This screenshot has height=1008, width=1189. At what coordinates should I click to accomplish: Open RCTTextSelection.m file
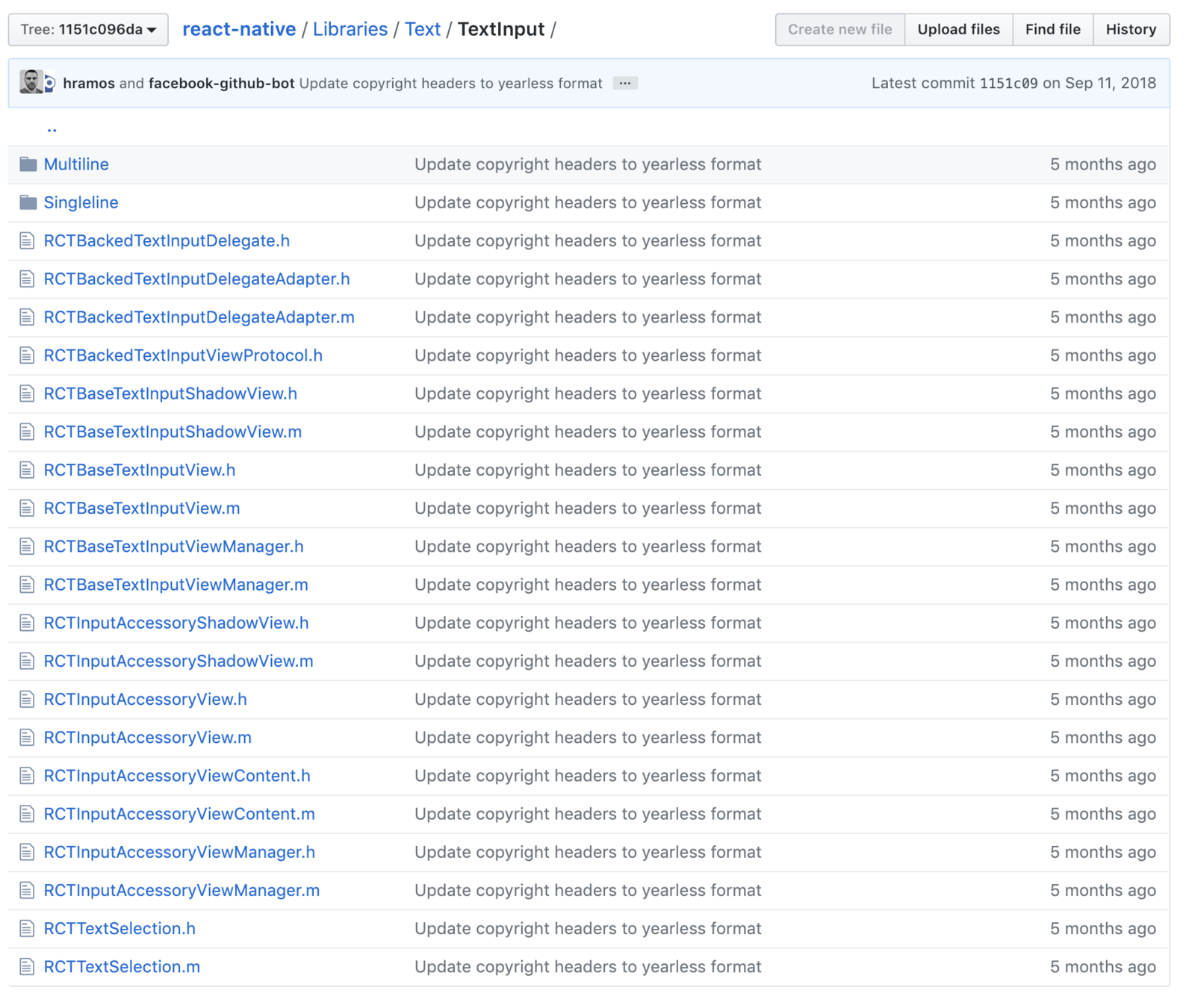click(x=122, y=967)
